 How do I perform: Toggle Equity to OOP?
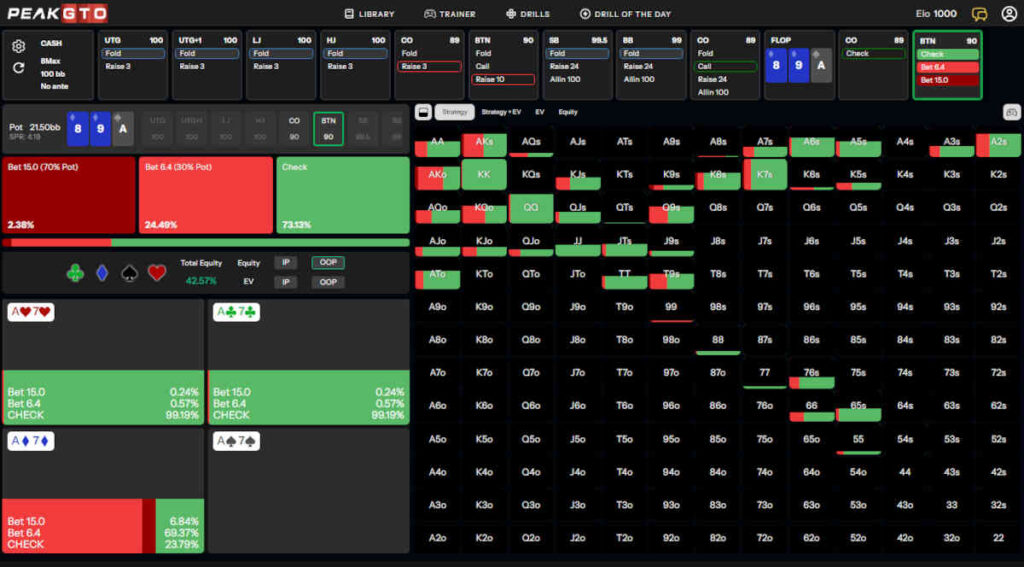click(327, 263)
